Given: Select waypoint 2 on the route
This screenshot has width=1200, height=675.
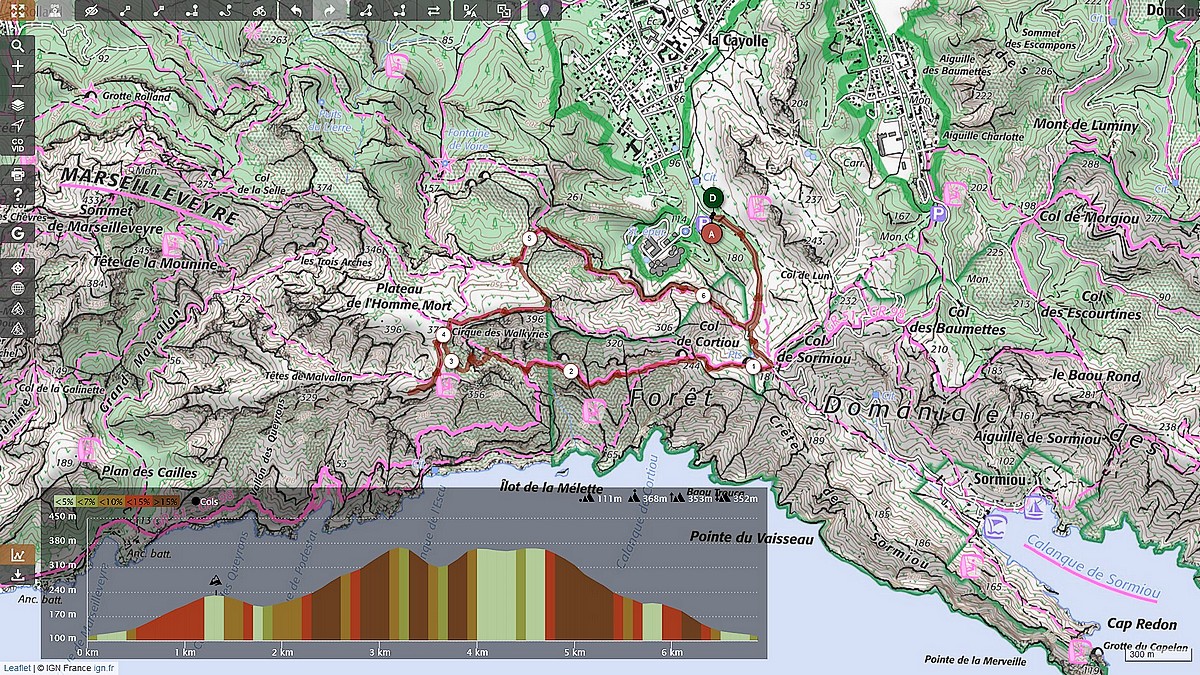Looking at the screenshot, I should [570, 371].
